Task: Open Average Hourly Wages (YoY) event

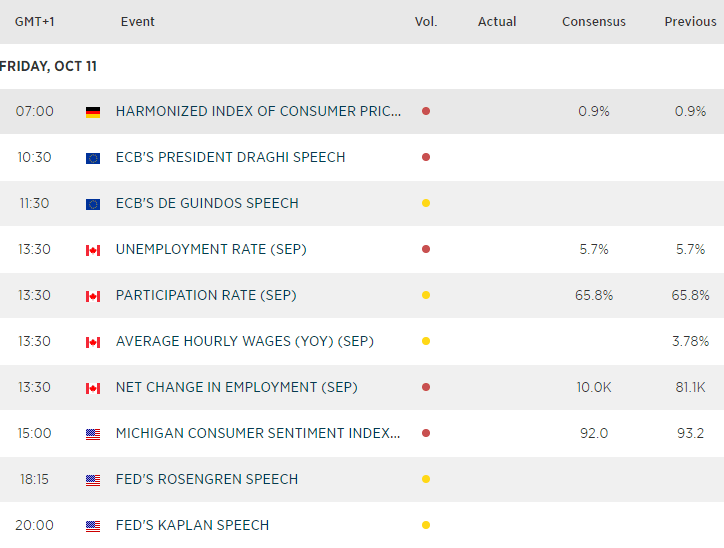Action: tap(244, 341)
